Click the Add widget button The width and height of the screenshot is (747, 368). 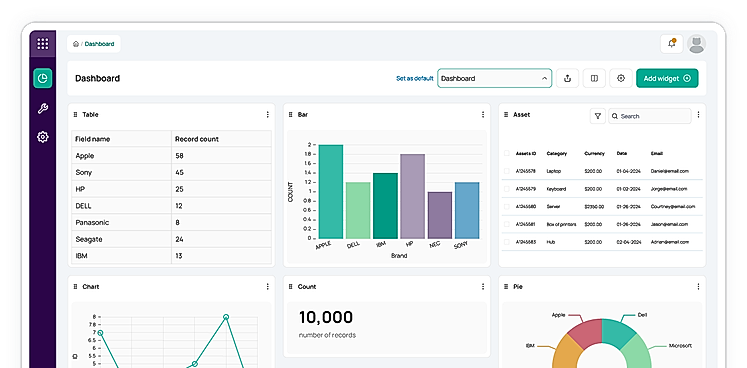pos(667,78)
